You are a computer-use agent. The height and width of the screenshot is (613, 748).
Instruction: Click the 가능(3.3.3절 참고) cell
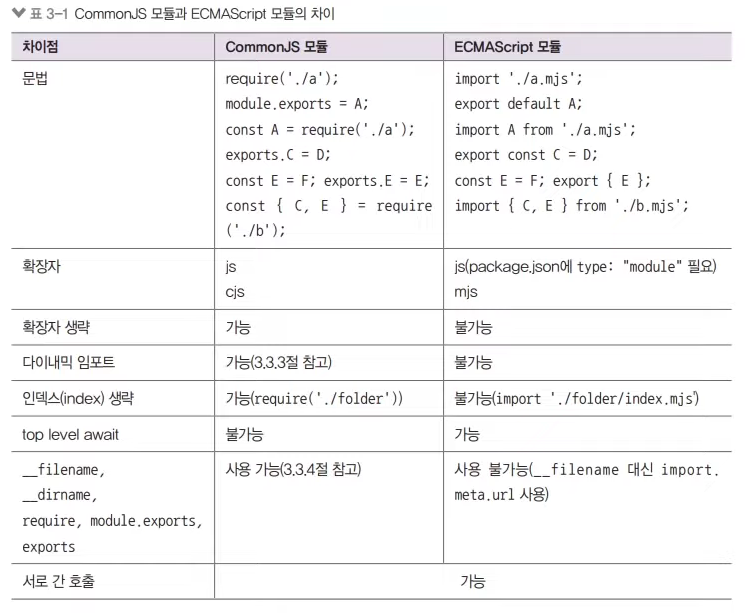(279, 363)
